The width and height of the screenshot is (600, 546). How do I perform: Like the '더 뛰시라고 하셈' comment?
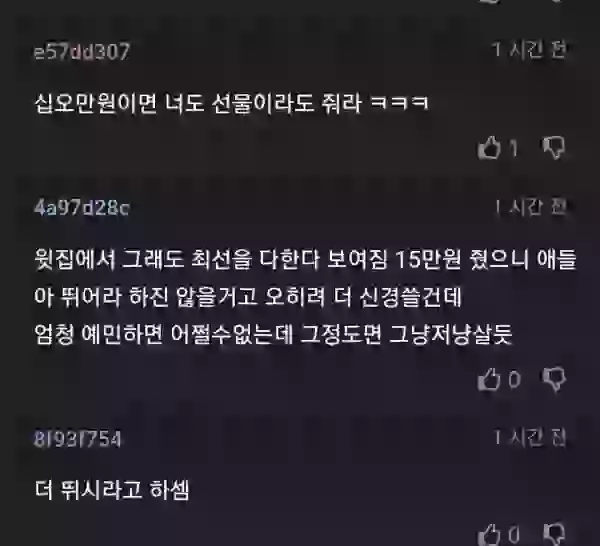coord(489,534)
